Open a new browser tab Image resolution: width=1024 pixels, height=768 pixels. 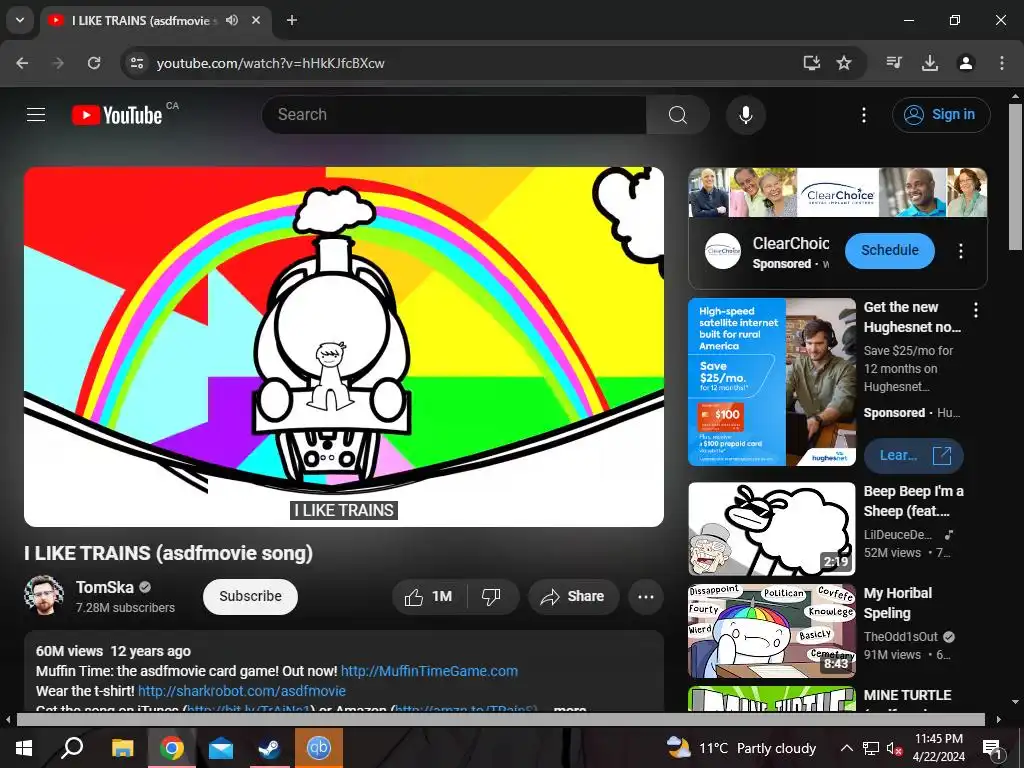pyautogui.click(x=292, y=20)
